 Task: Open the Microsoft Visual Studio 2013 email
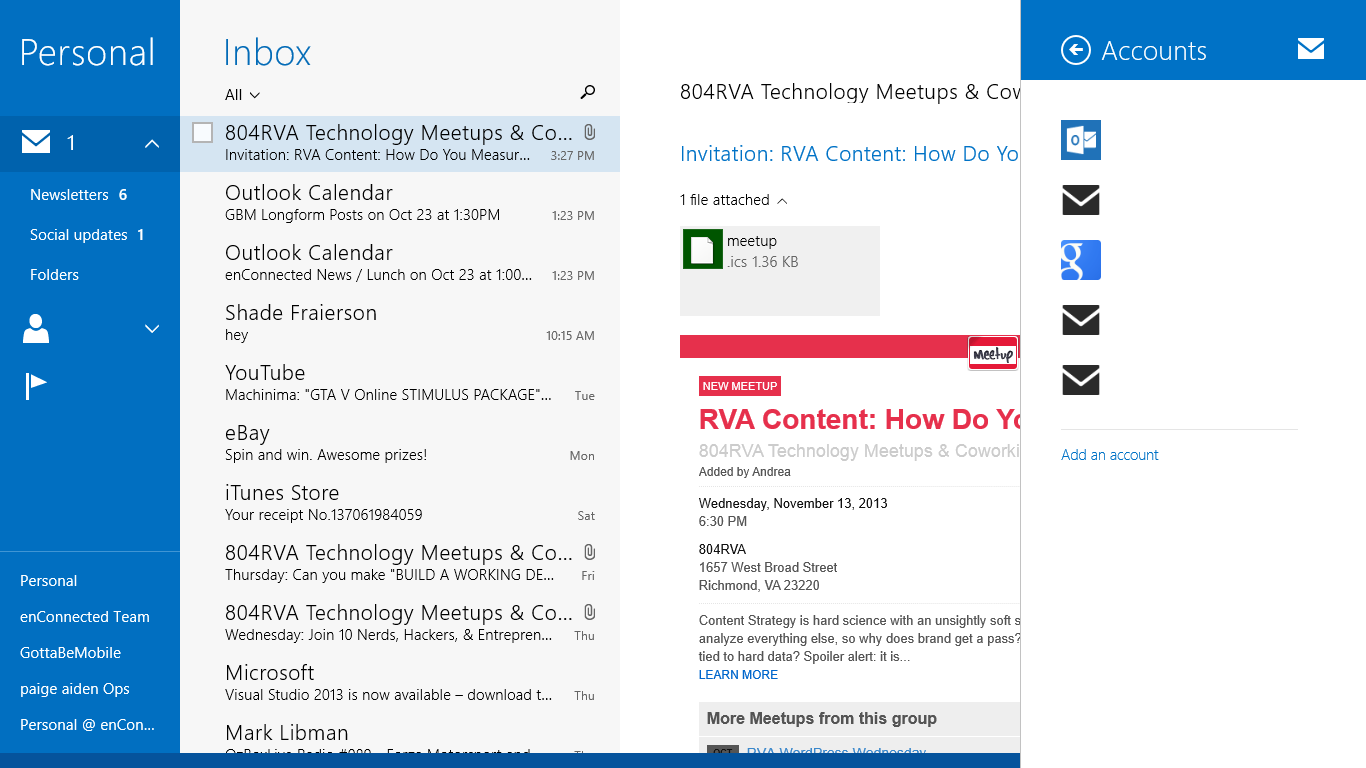tap(400, 683)
